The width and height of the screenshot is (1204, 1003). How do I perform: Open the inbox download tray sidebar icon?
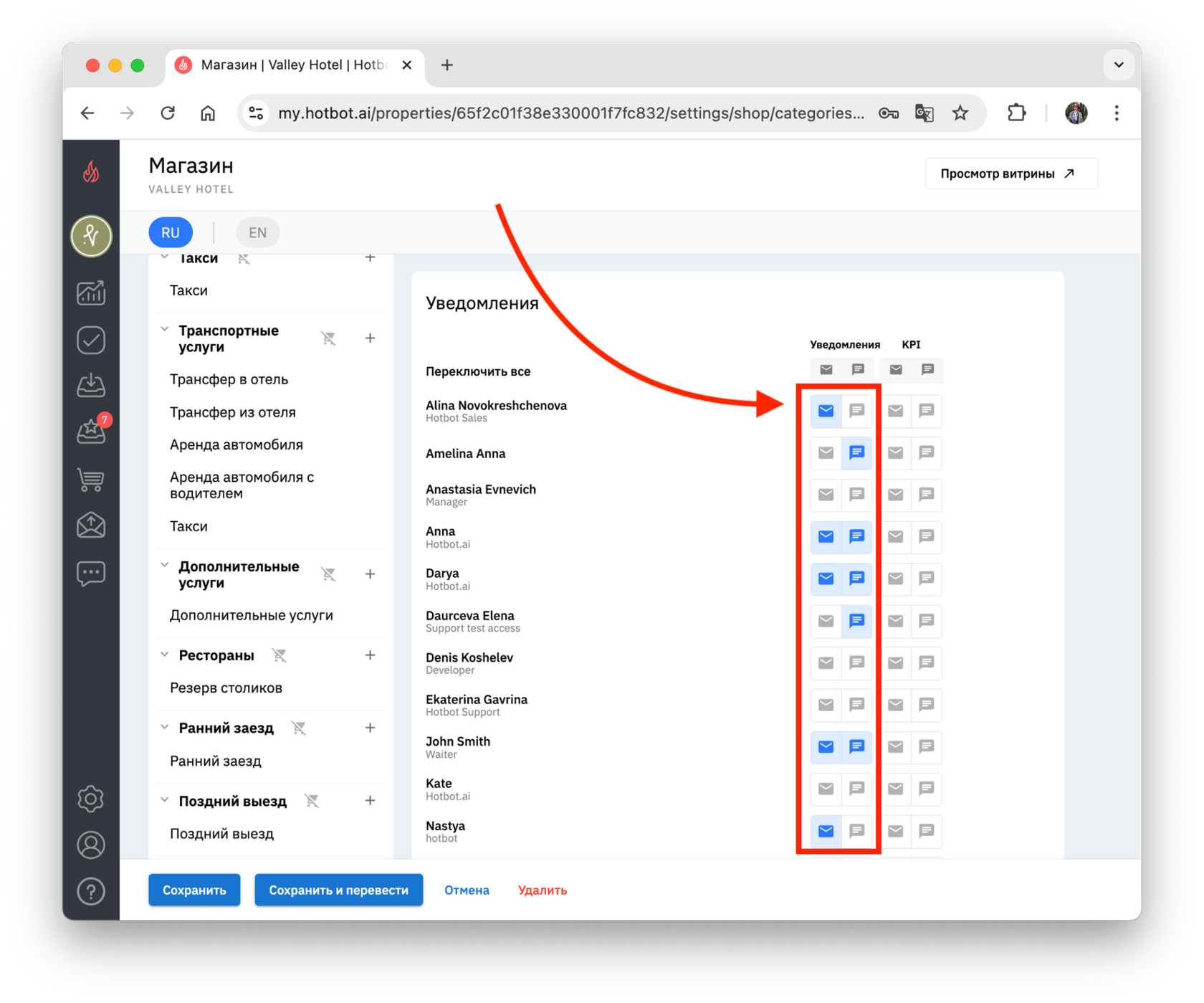[x=91, y=385]
